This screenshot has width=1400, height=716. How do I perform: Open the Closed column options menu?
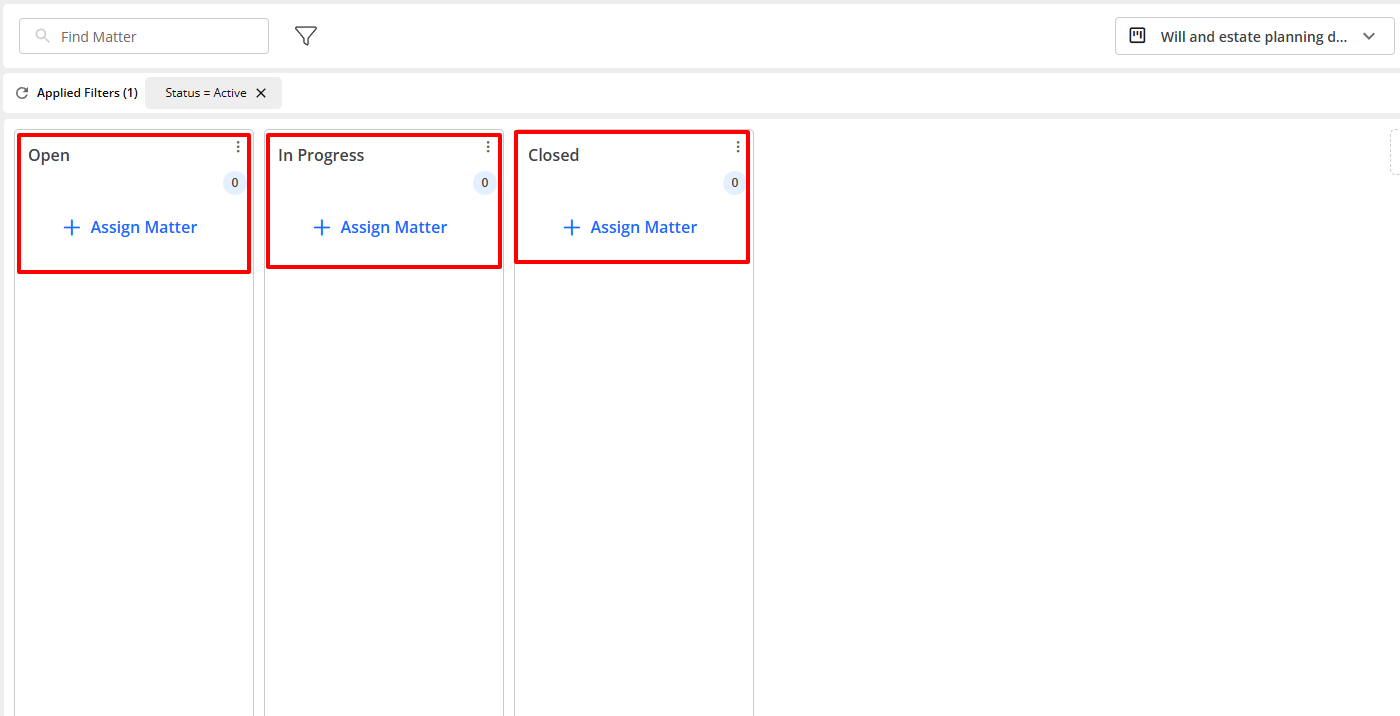(x=737, y=146)
